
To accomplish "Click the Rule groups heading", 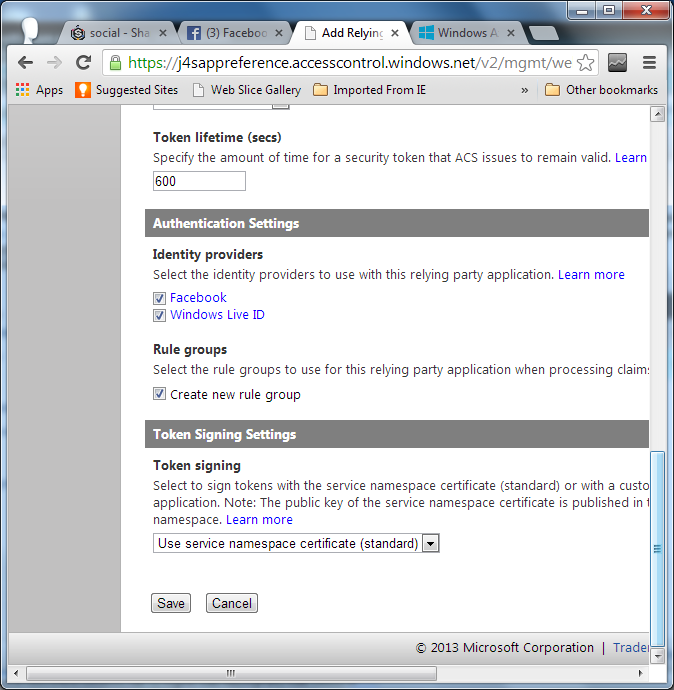I will click(190, 349).
